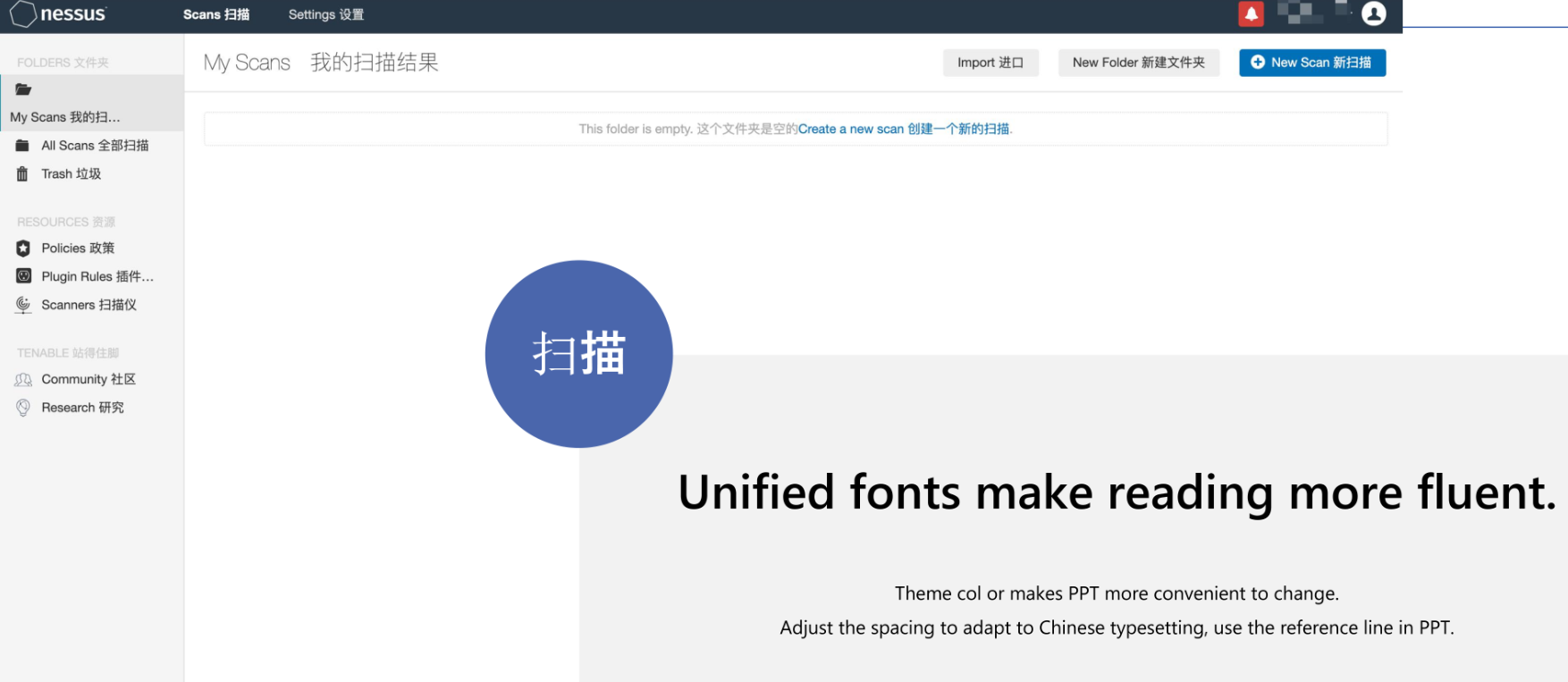This screenshot has height=682, width=1568.
Task: Click the Research lightbulb icon
Action: 23,408
